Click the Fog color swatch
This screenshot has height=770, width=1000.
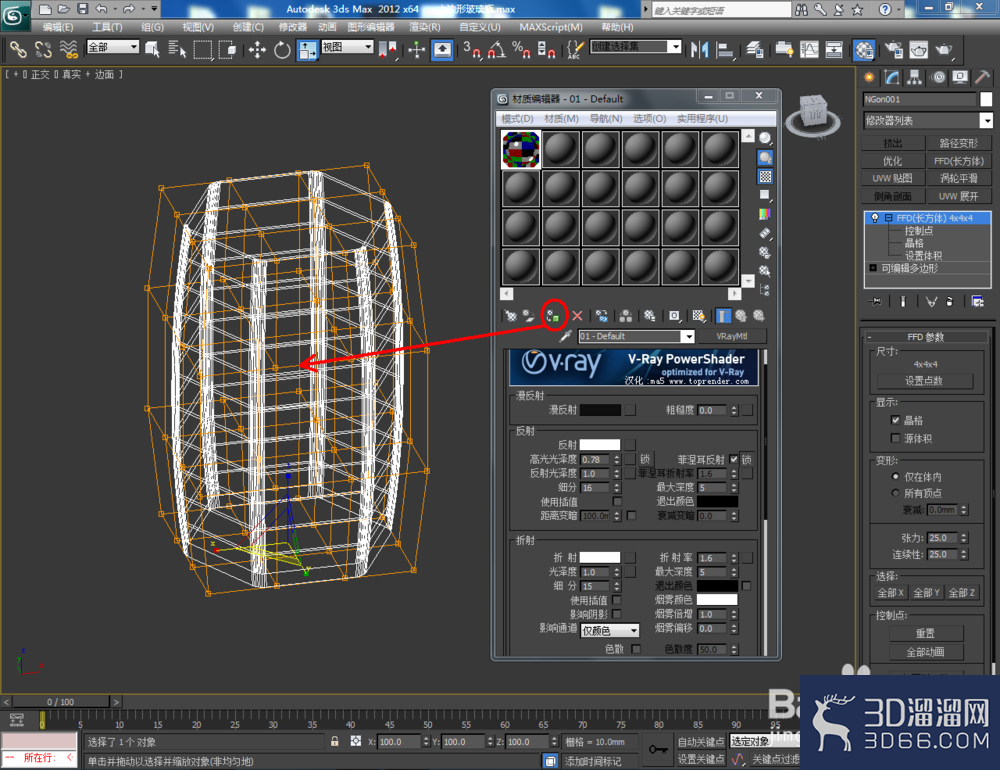click(x=717, y=600)
